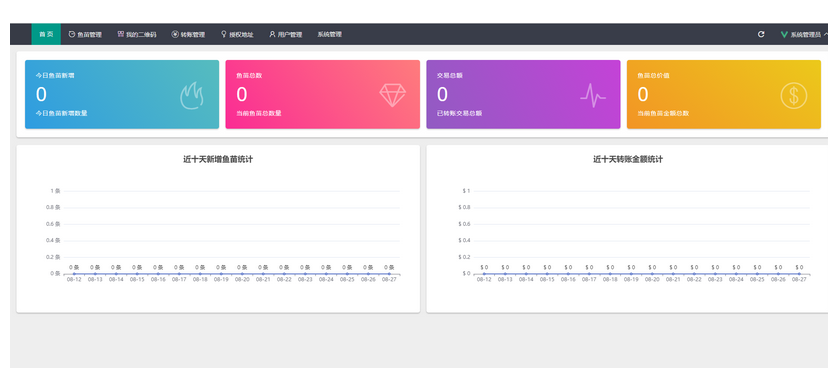Click the 今日鱼苗新增 card title
Viewport: 828px width, 368px height.
[x=55, y=76]
